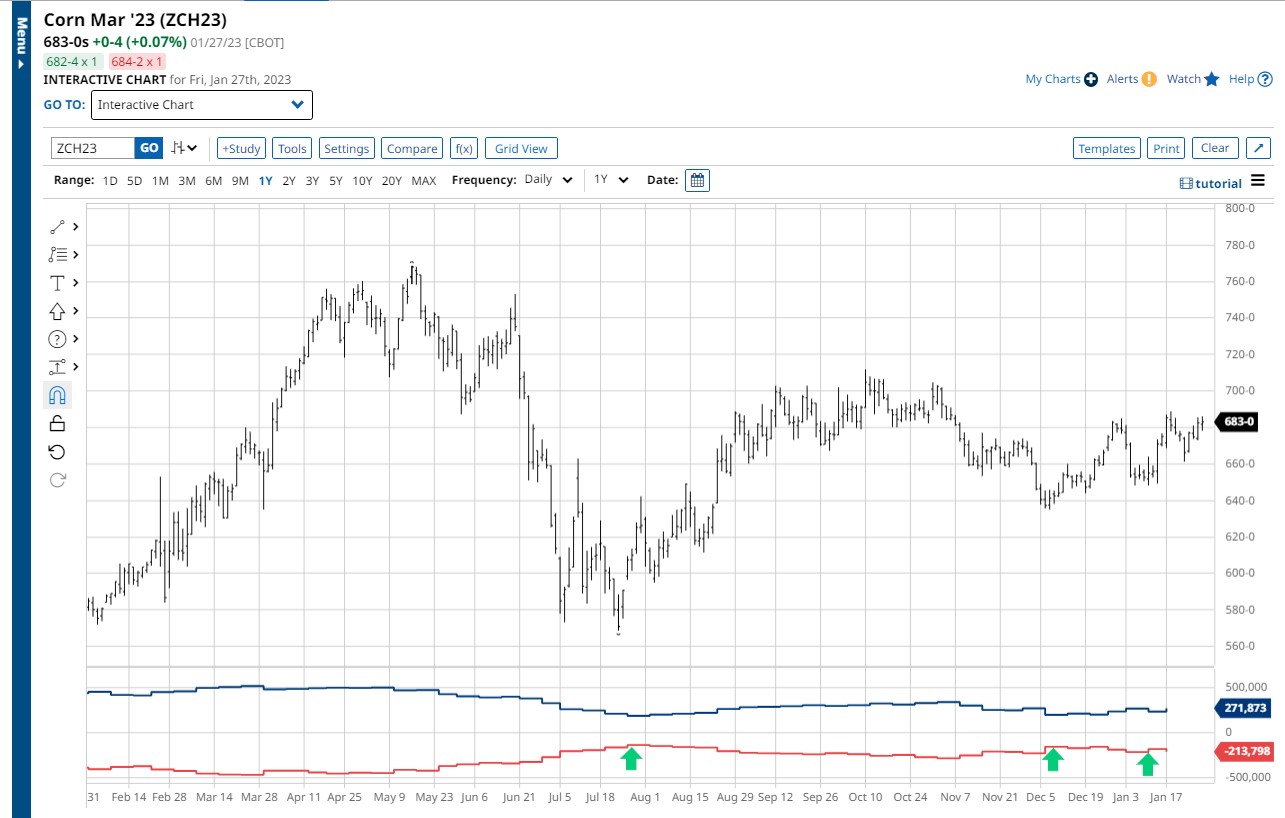The height and width of the screenshot is (818, 1285).
Task: Select the measure range tool icon
Action: [x=57, y=367]
